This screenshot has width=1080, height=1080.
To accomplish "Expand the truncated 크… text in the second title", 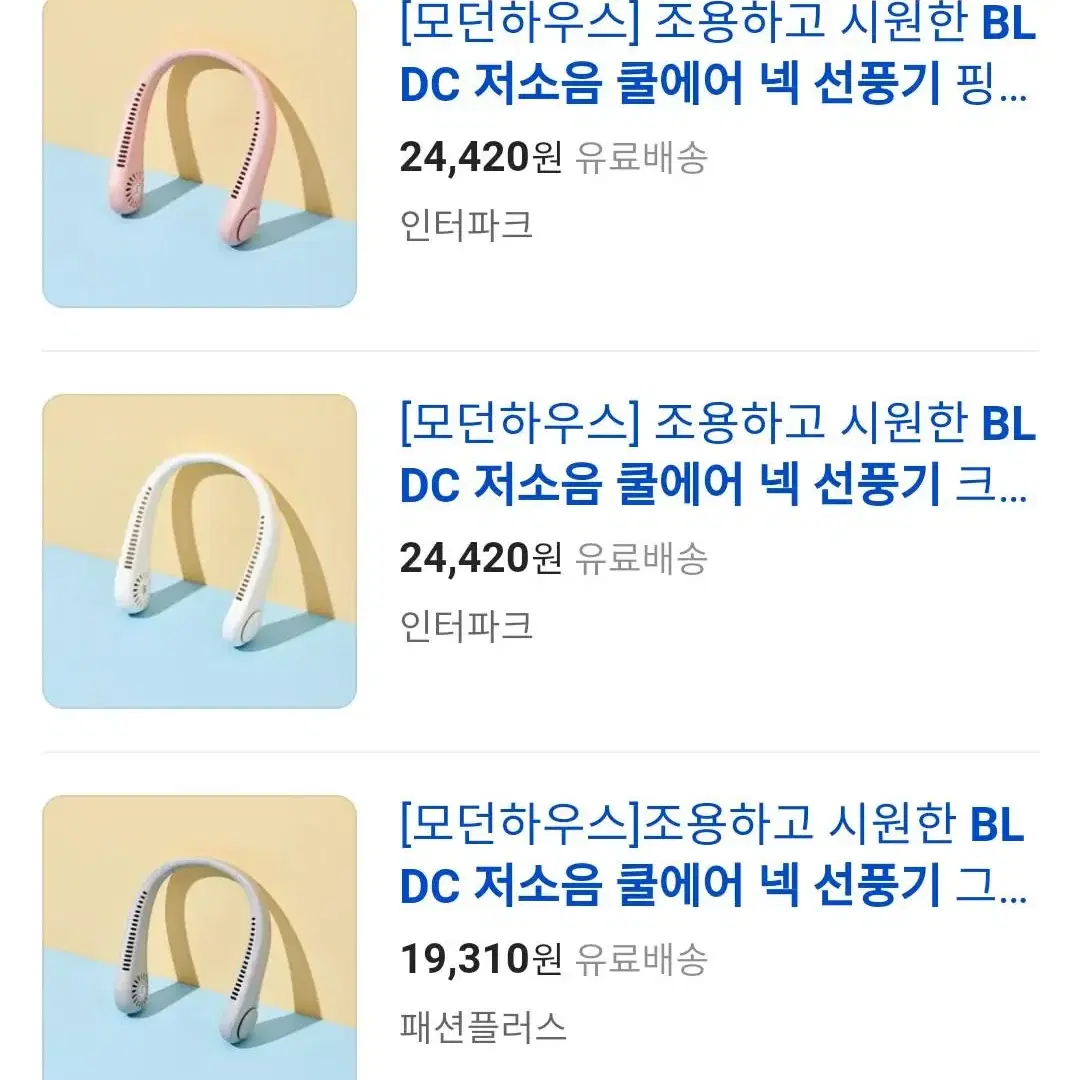I will (x=992, y=484).
